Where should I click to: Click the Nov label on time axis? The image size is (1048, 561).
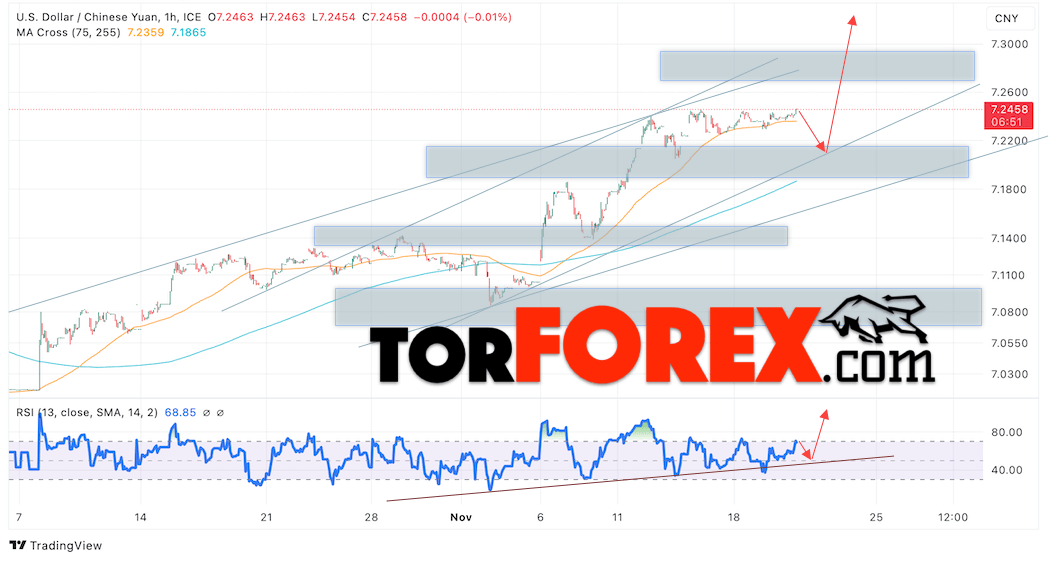pyautogui.click(x=461, y=517)
